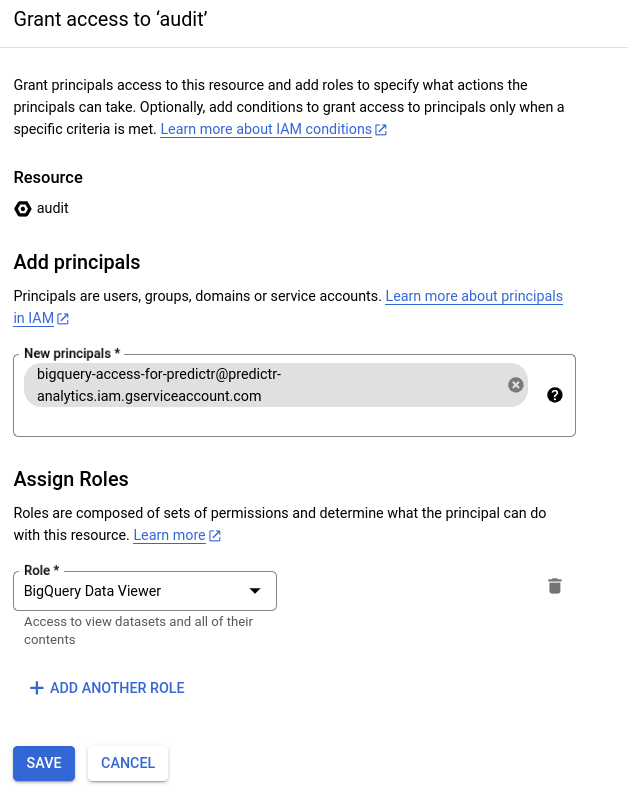The width and height of the screenshot is (628, 806).
Task: Open 'Learn more about IAM conditions' link
Action: (266, 129)
